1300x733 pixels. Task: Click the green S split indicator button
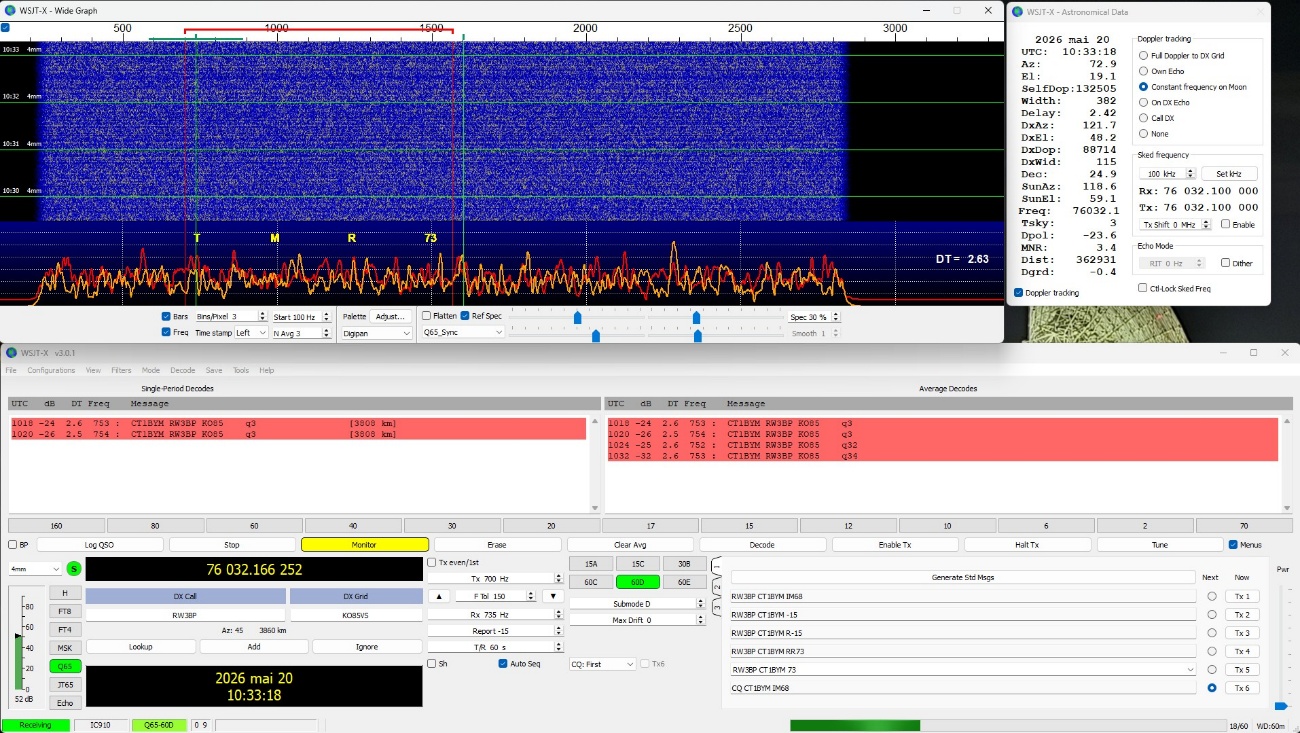click(x=73, y=569)
